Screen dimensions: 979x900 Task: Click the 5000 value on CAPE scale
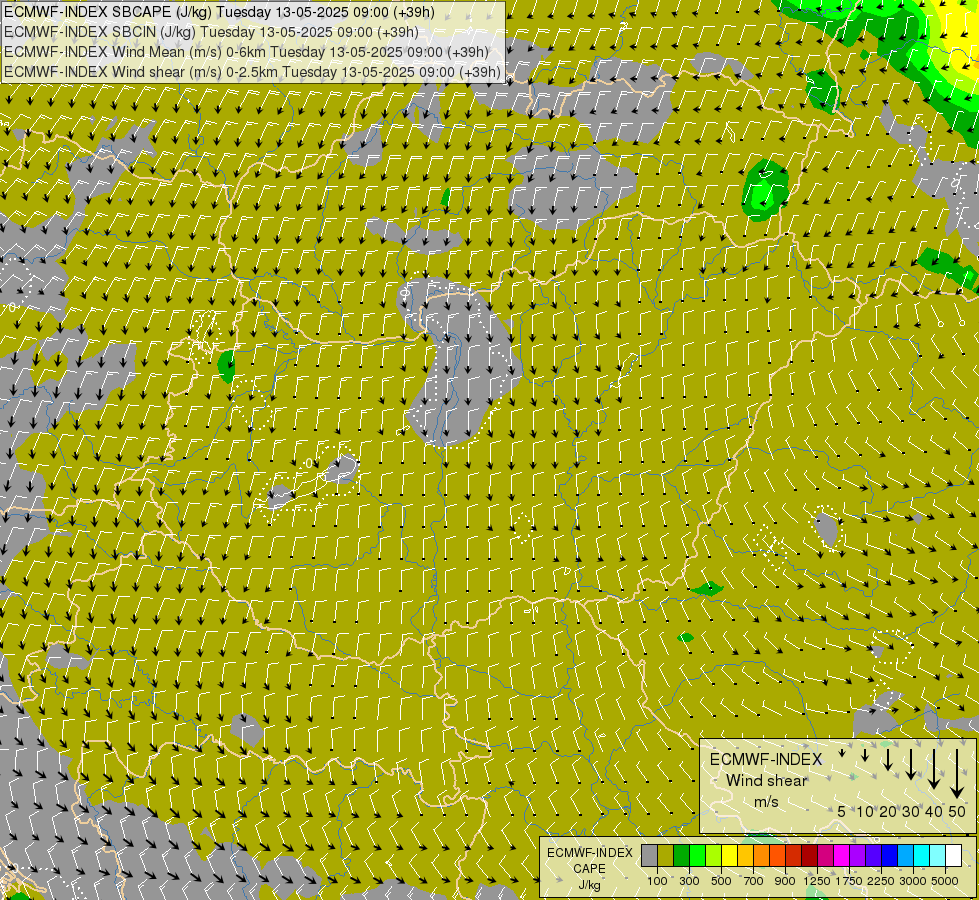point(945,881)
